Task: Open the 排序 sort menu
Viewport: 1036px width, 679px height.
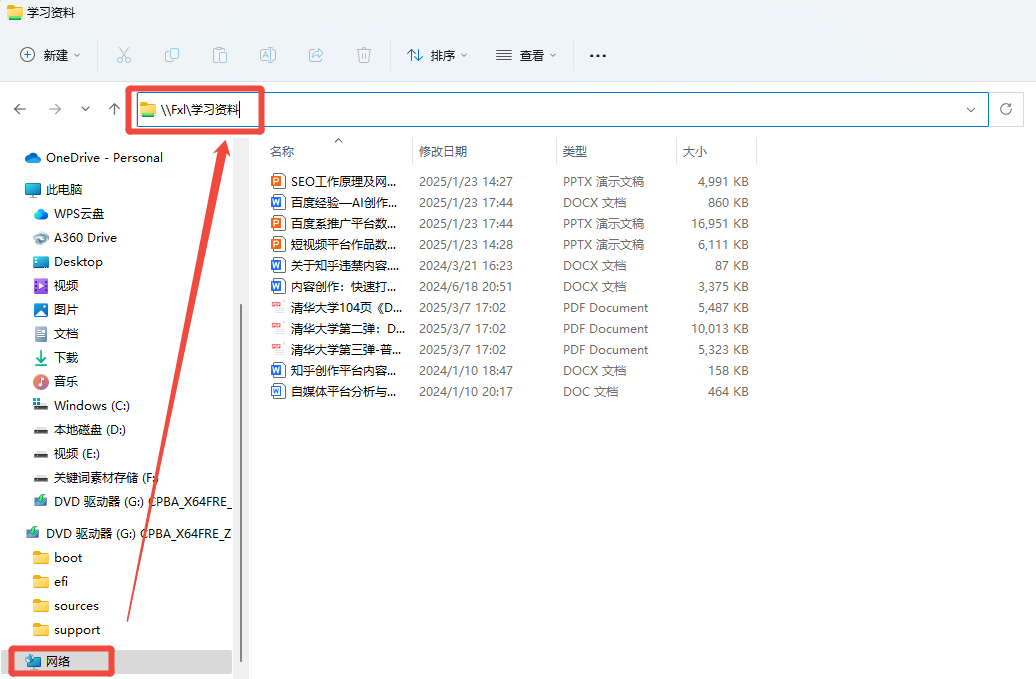Action: (x=437, y=55)
